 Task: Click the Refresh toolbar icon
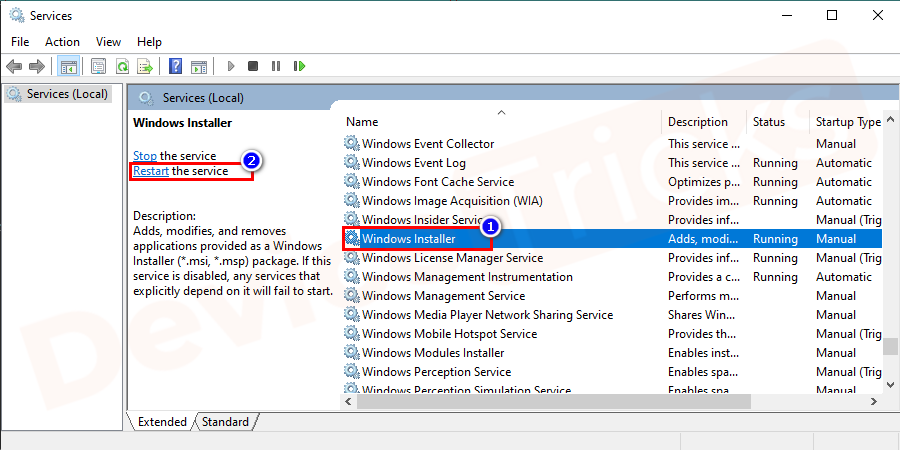click(x=122, y=67)
